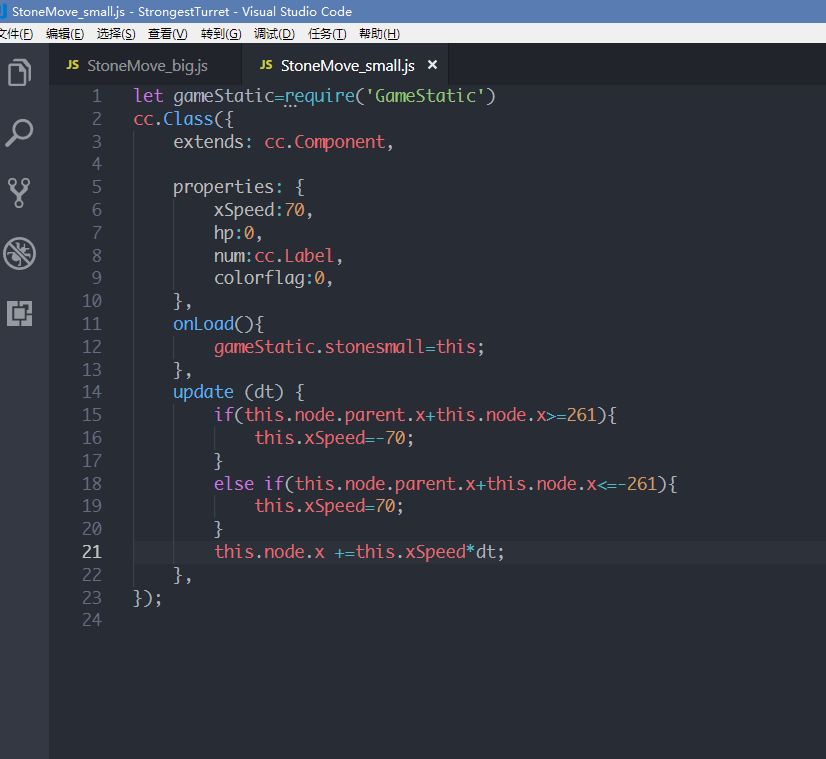
Task: Open the 调试(D) menu
Action: coord(274,34)
